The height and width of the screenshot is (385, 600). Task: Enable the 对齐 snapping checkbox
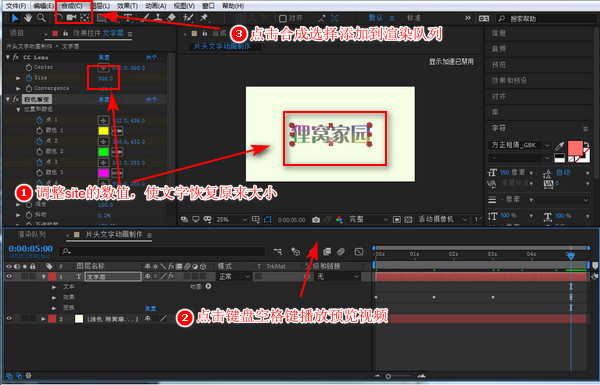click(x=283, y=18)
